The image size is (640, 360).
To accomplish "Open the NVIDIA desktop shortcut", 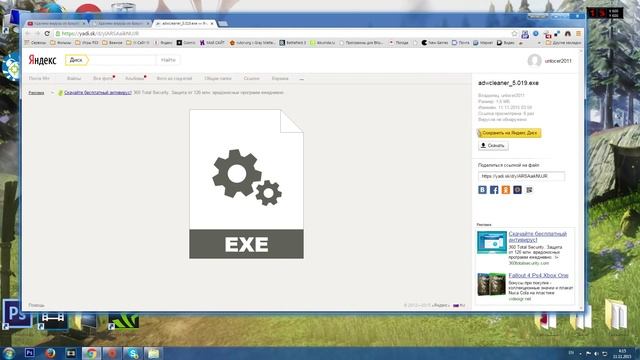I will [123, 321].
